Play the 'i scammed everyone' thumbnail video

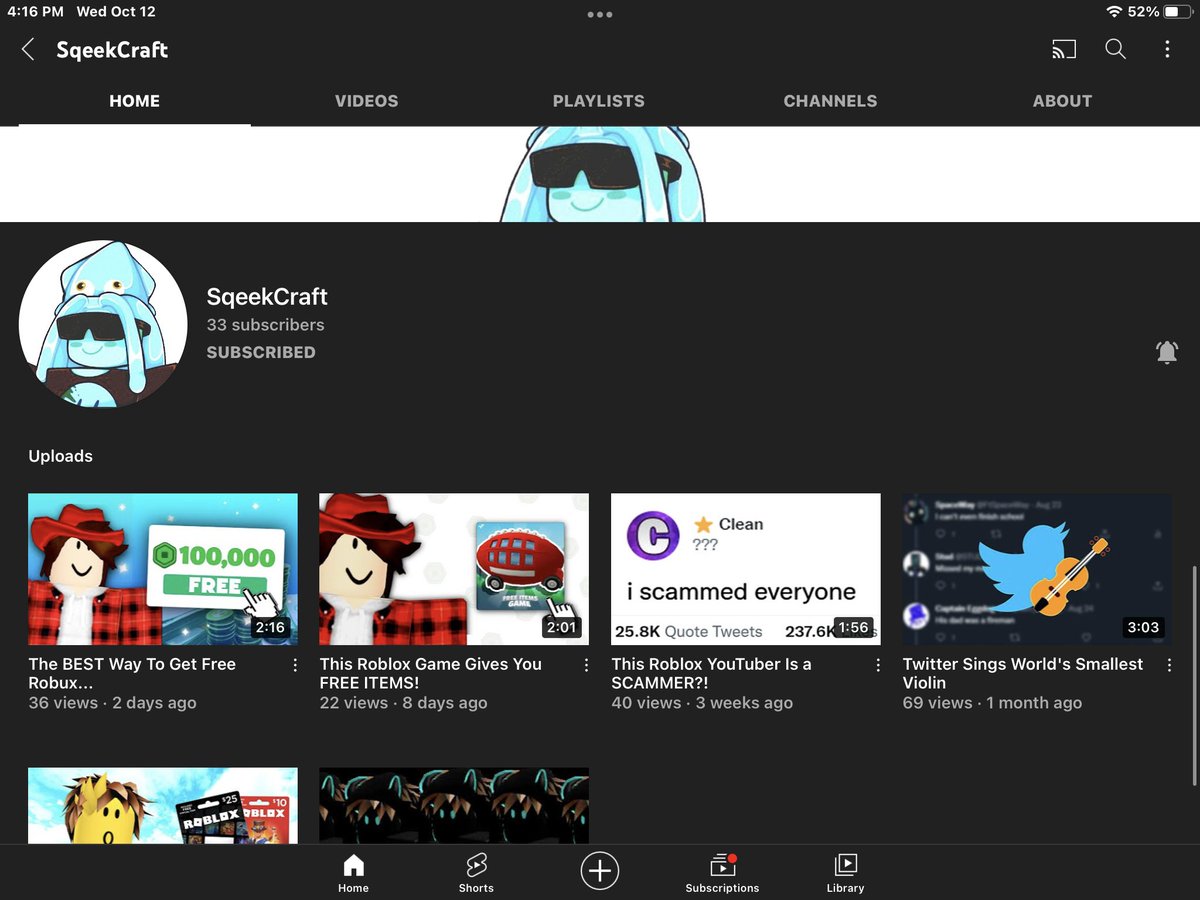tap(746, 569)
